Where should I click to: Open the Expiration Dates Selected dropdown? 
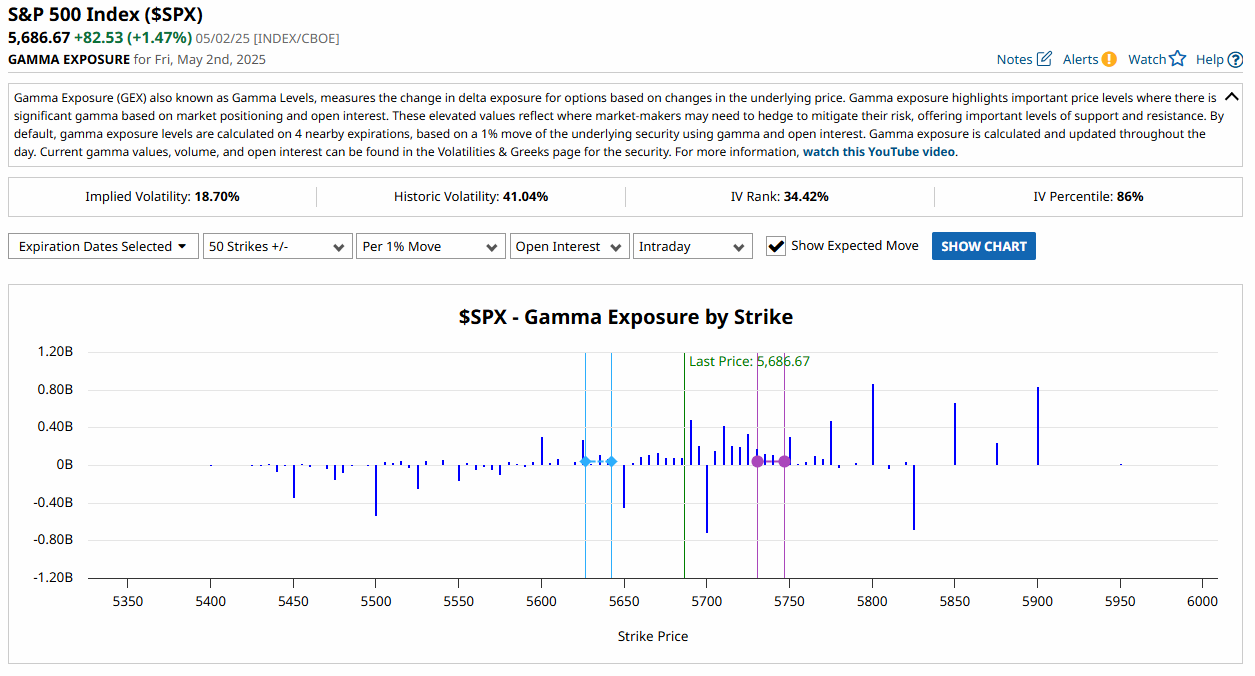(x=103, y=246)
